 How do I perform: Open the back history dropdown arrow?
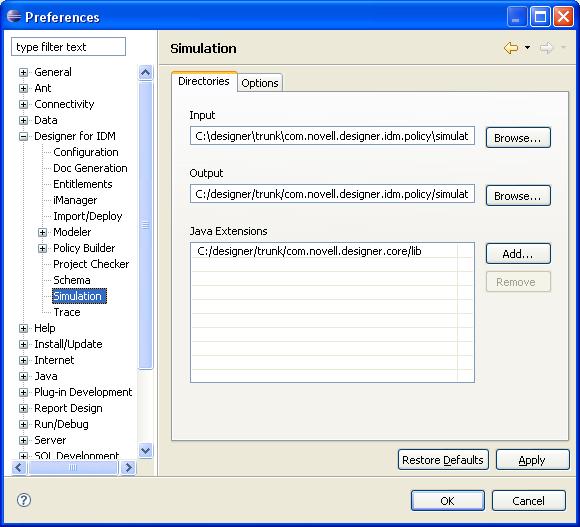click(x=527, y=48)
